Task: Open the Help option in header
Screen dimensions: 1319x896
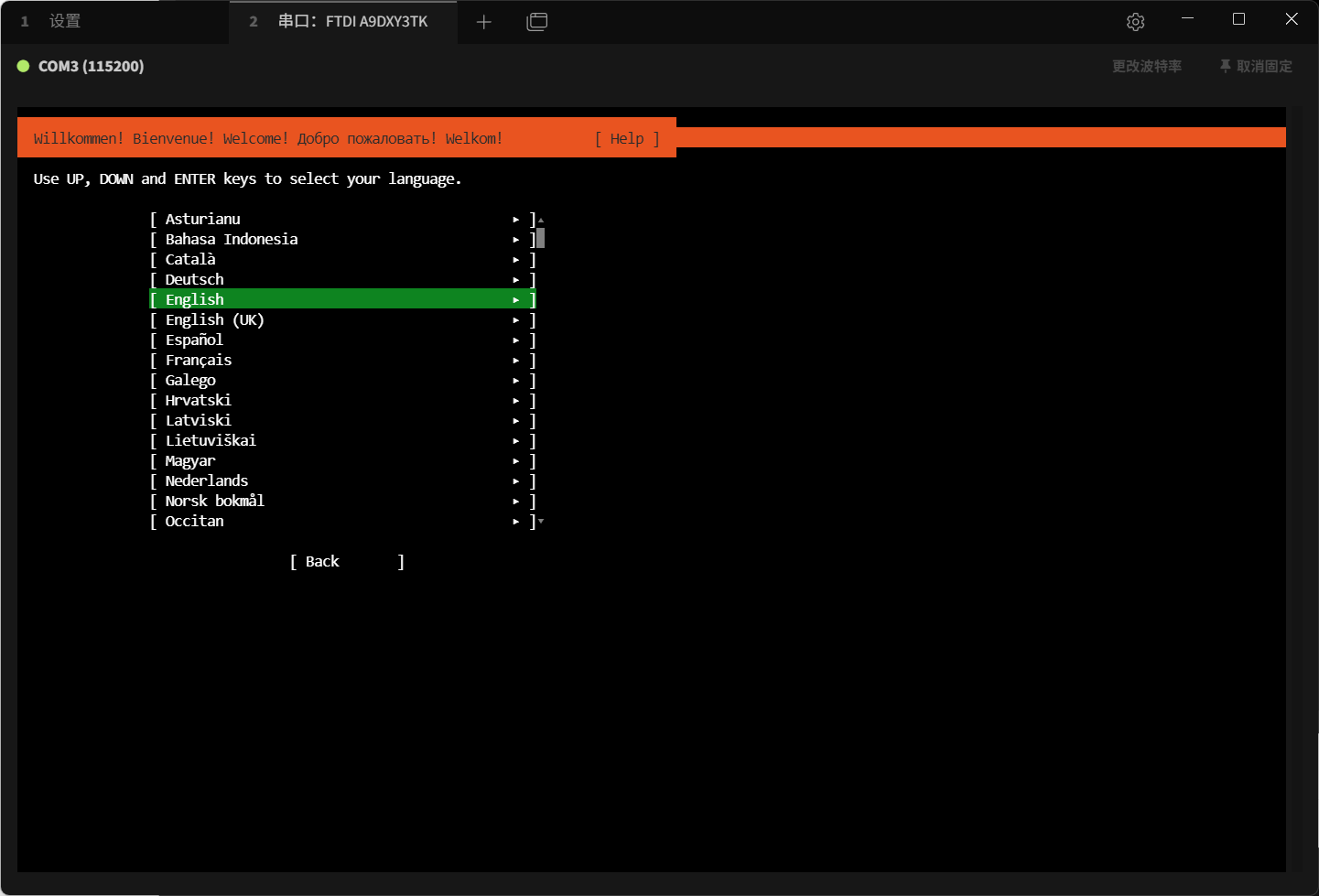Action: pyautogui.click(x=627, y=138)
